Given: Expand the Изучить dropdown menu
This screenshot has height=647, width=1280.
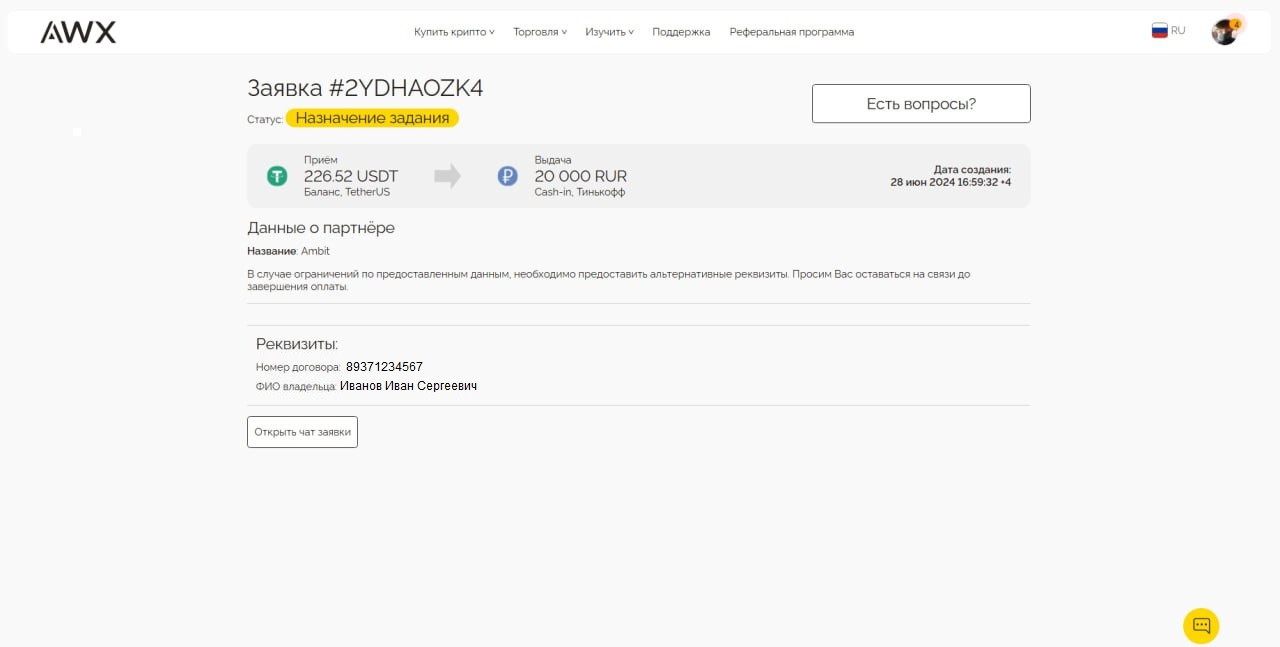Looking at the screenshot, I should point(609,32).
